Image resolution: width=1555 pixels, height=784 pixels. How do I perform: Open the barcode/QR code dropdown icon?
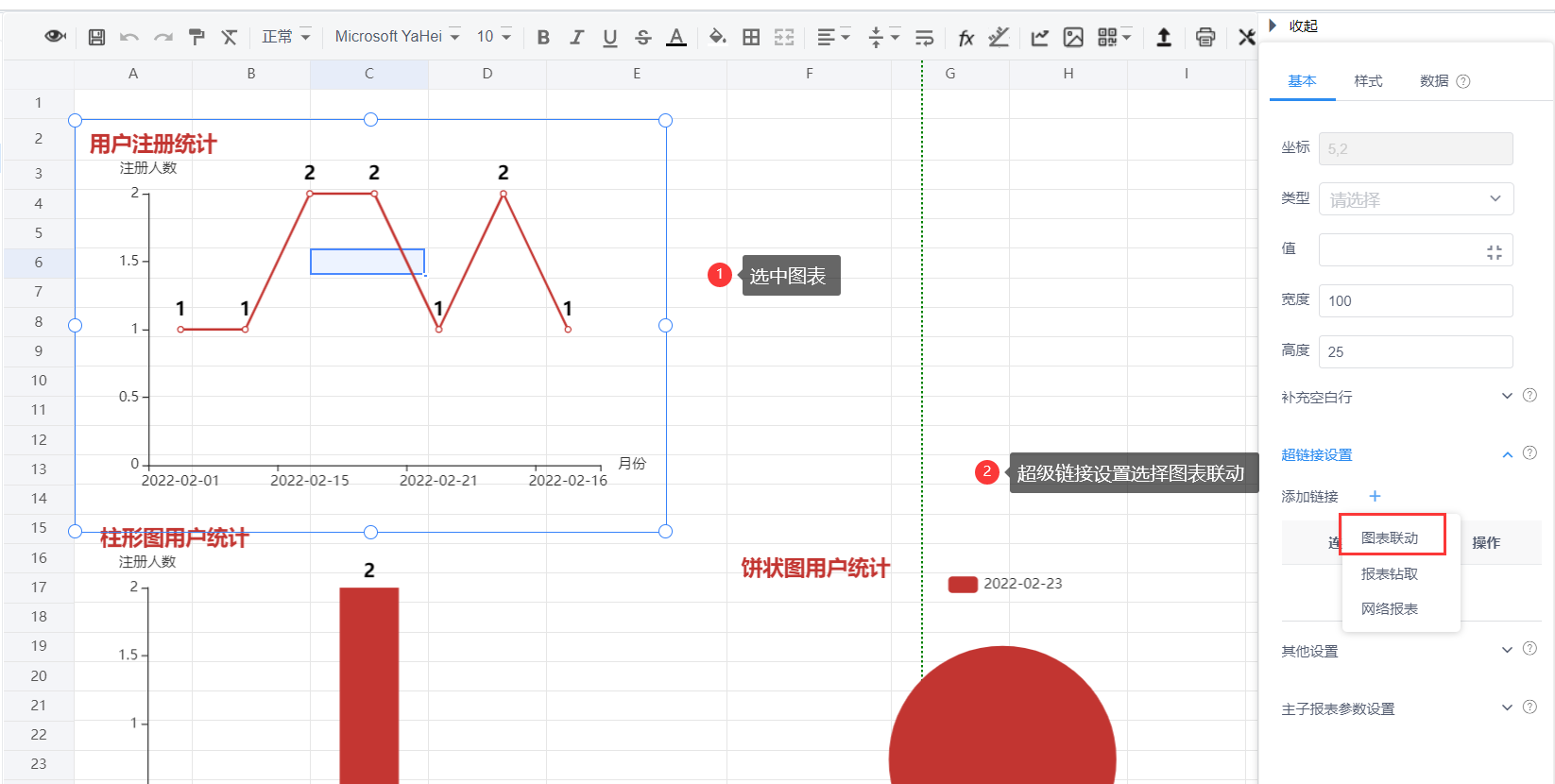[1114, 37]
